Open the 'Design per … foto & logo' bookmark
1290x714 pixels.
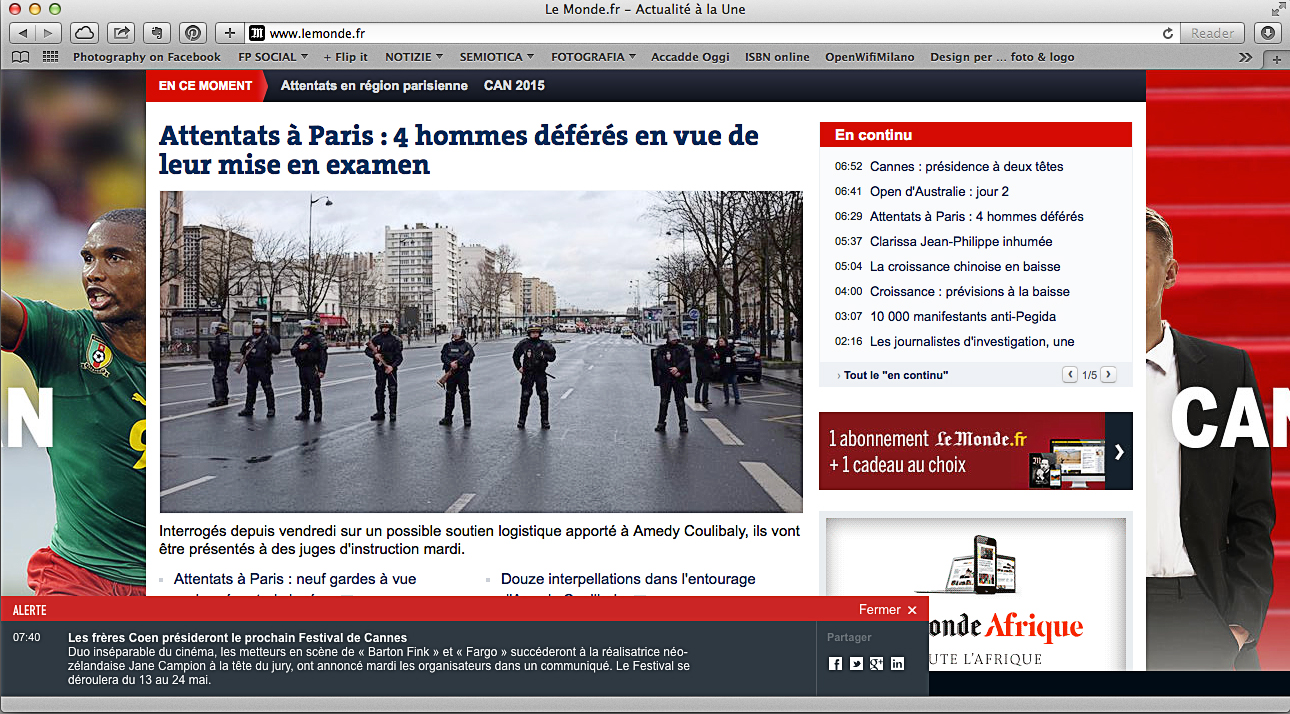(1002, 57)
